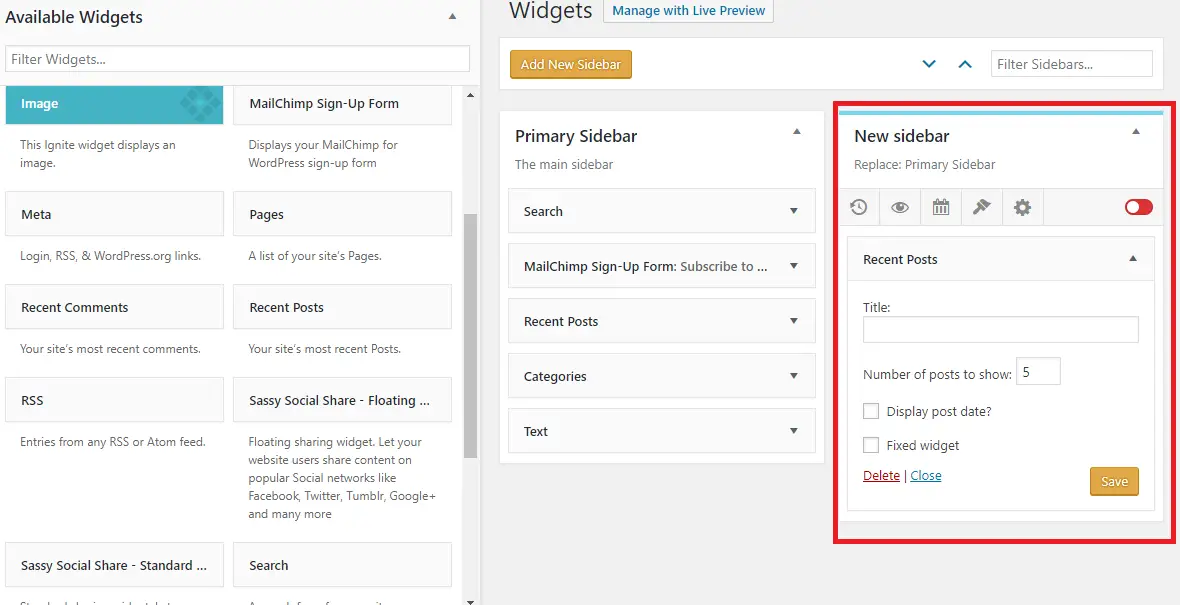The height and width of the screenshot is (605, 1180).
Task: Collapse the Available Widgets panel arrow
Action: pos(452,16)
